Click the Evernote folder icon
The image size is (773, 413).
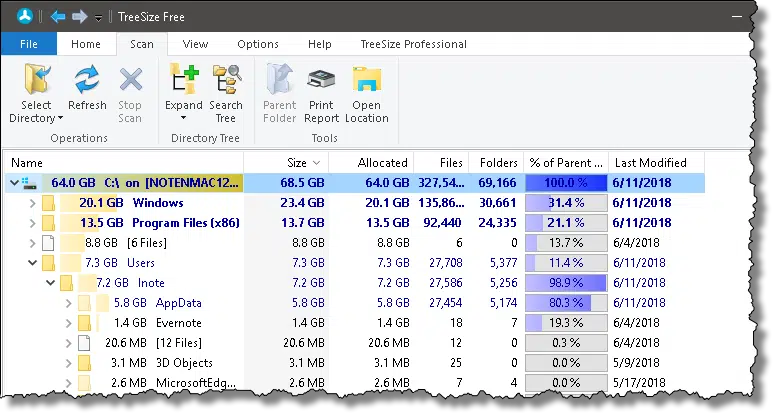[x=84, y=323]
